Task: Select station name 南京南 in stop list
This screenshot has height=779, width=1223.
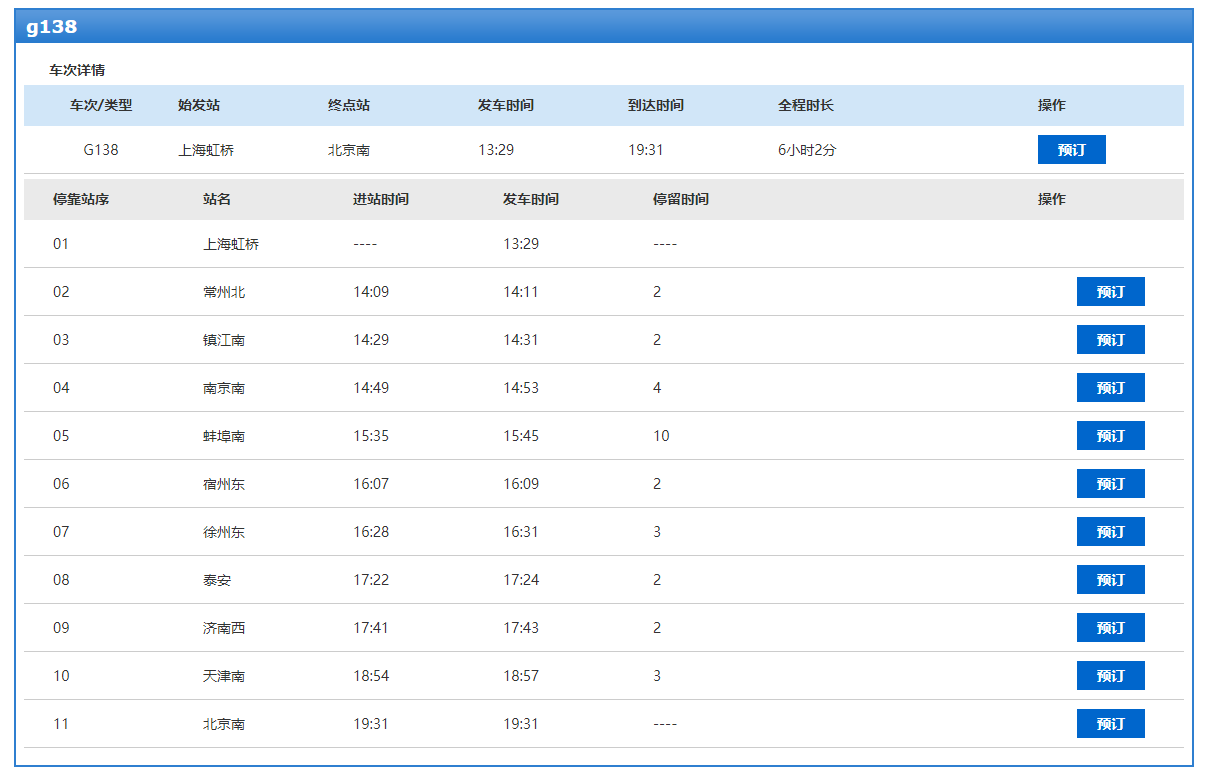Action: tap(224, 388)
